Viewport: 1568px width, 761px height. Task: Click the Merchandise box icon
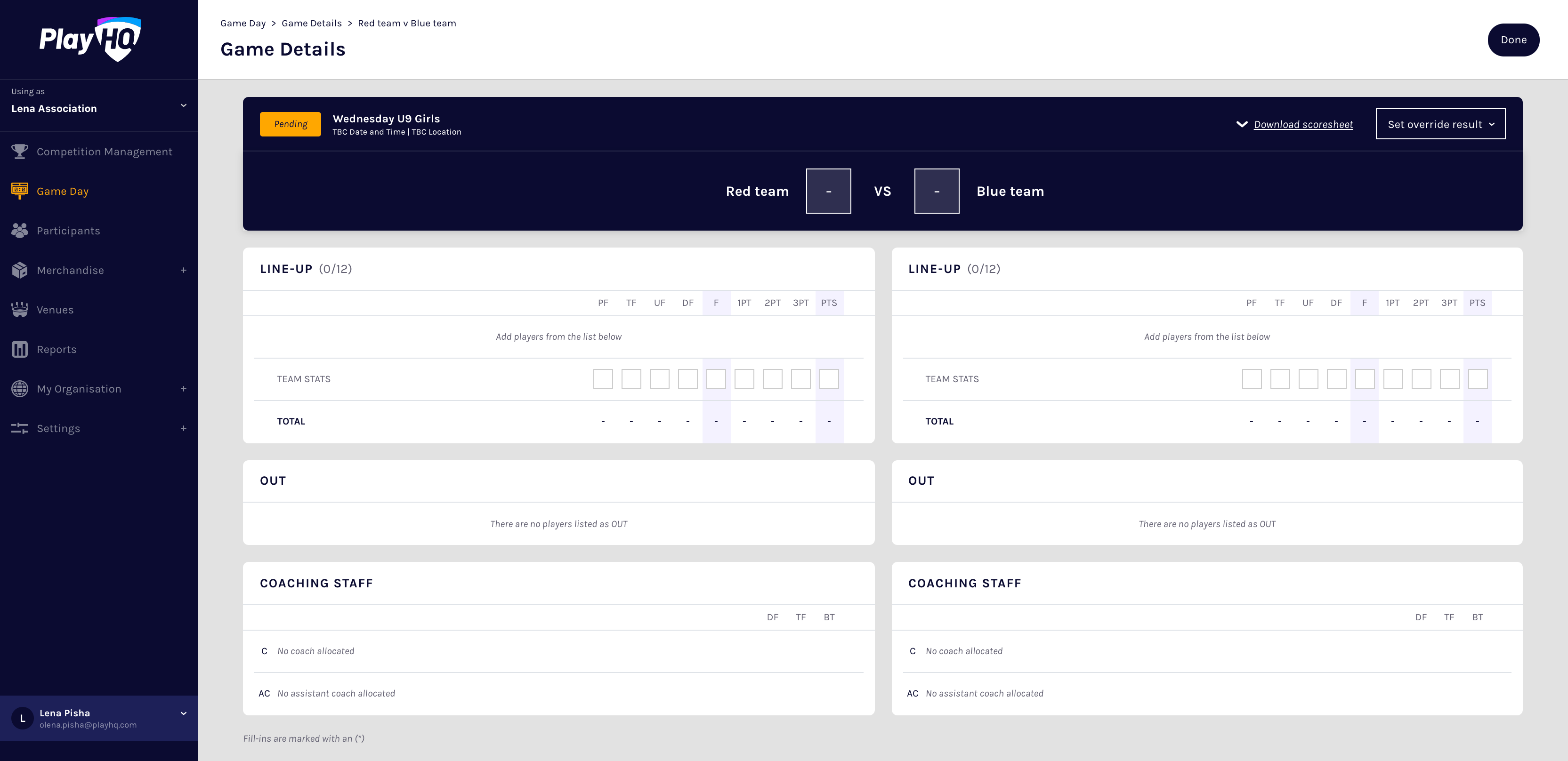coord(19,270)
